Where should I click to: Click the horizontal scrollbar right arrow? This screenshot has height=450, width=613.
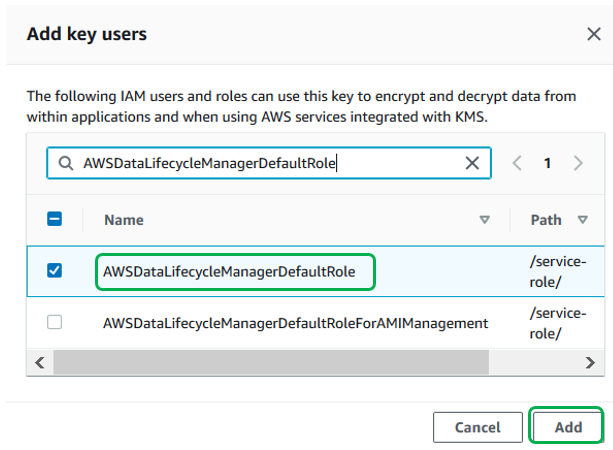click(x=590, y=363)
